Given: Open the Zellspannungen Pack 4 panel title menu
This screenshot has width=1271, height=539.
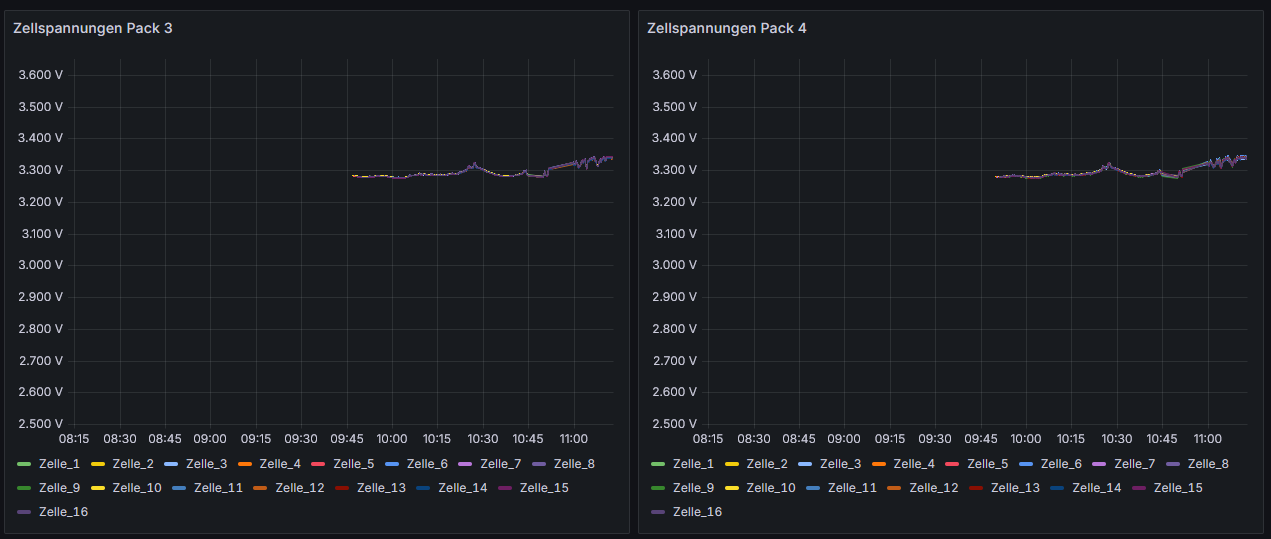Looking at the screenshot, I should point(726,28).
